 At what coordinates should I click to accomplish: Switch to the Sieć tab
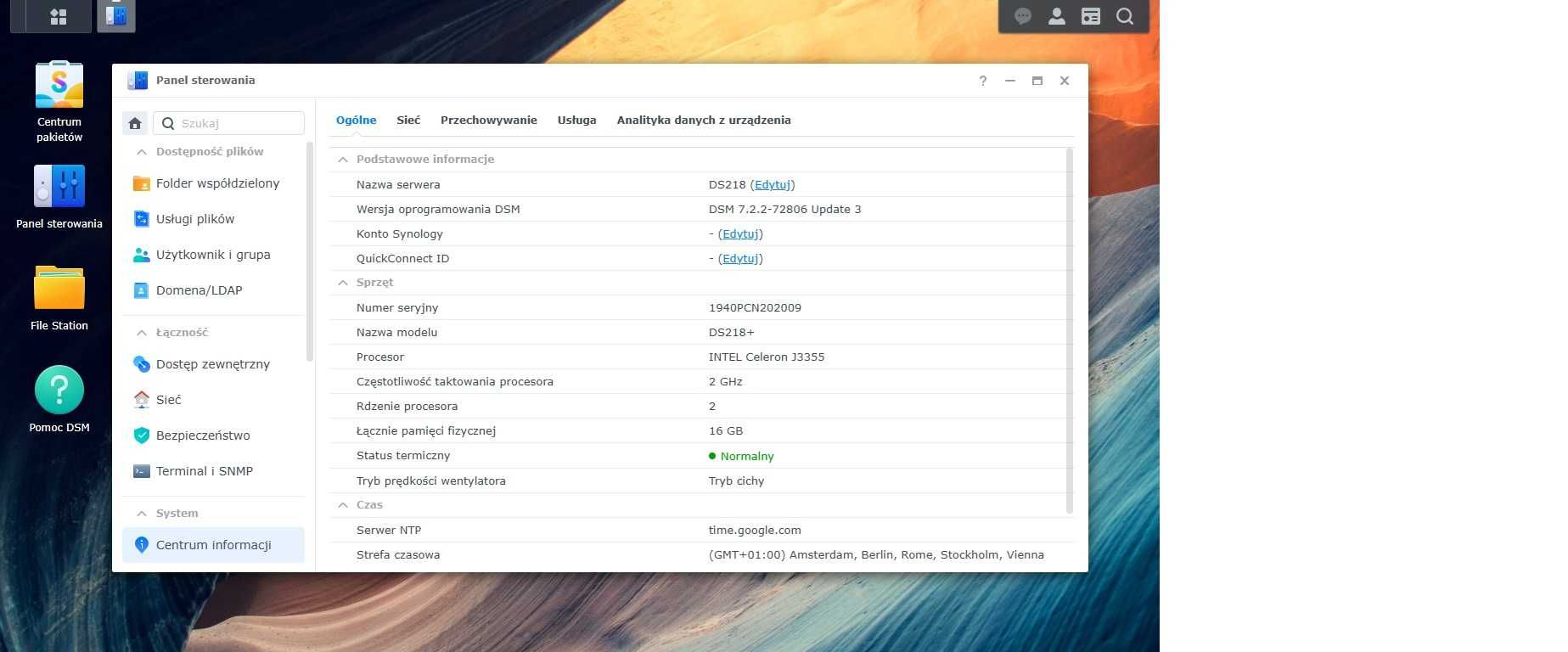[x=408, y=120]
